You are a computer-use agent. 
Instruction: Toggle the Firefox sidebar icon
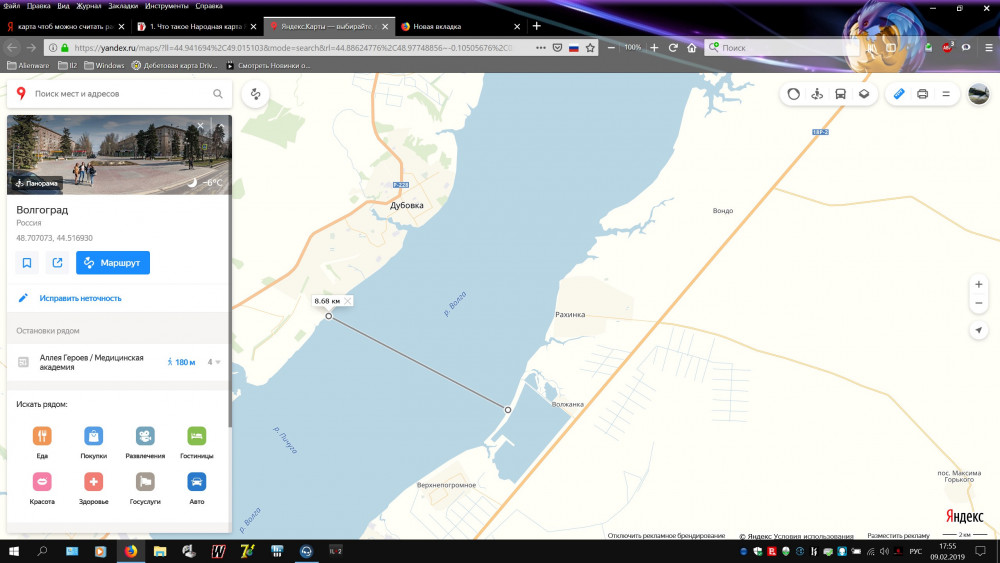tap(891, 48)
